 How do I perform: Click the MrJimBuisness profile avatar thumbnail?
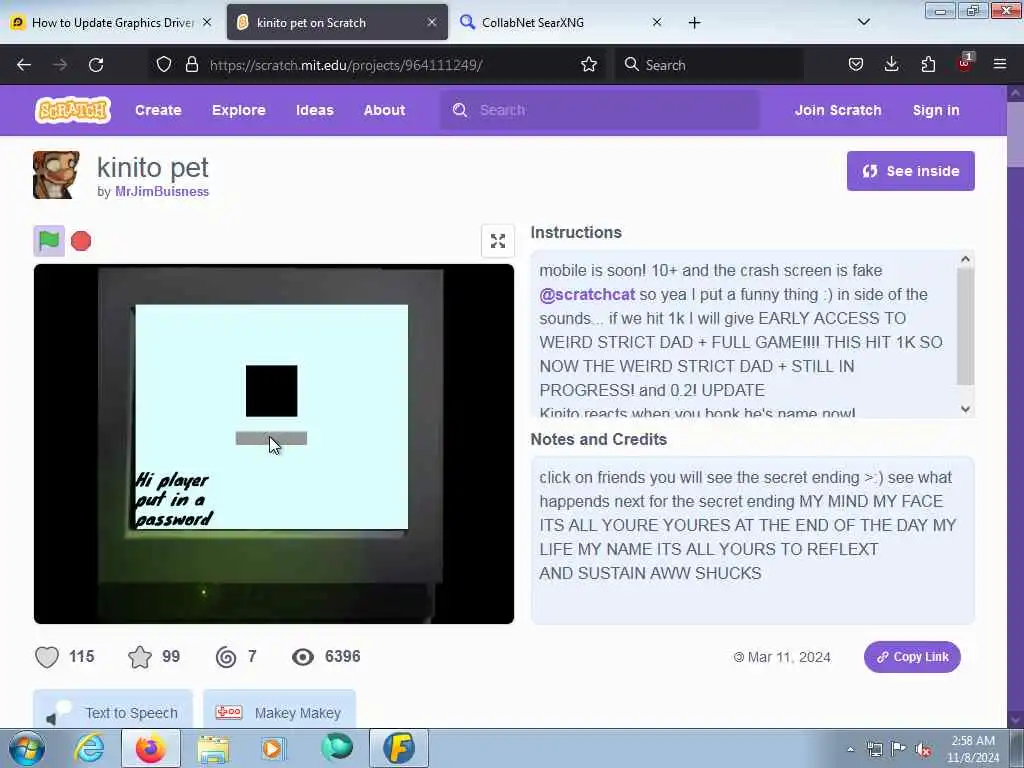[x=56, y=174]
